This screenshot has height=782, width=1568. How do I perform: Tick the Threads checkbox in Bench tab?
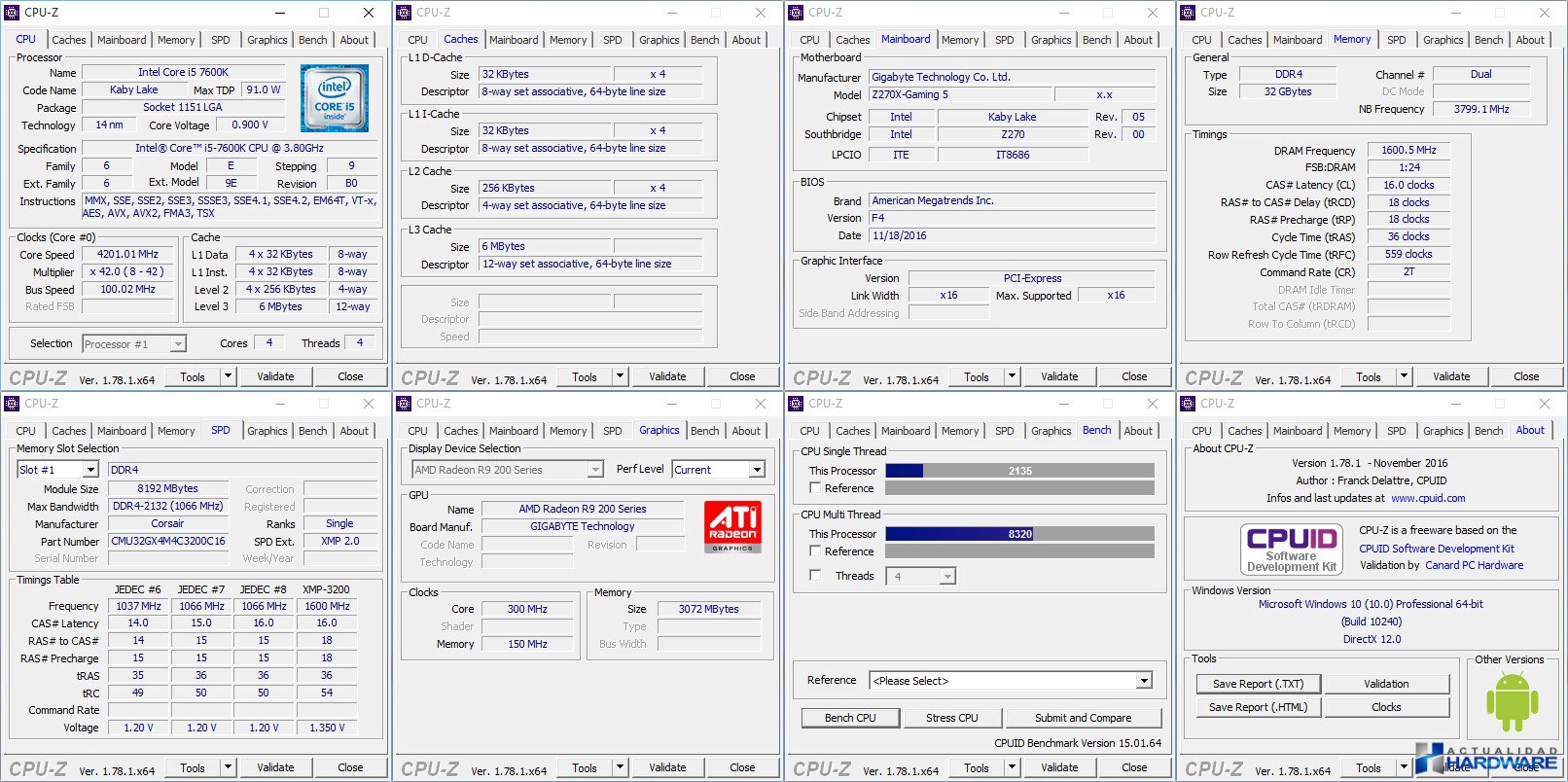[x=815, y=576]
